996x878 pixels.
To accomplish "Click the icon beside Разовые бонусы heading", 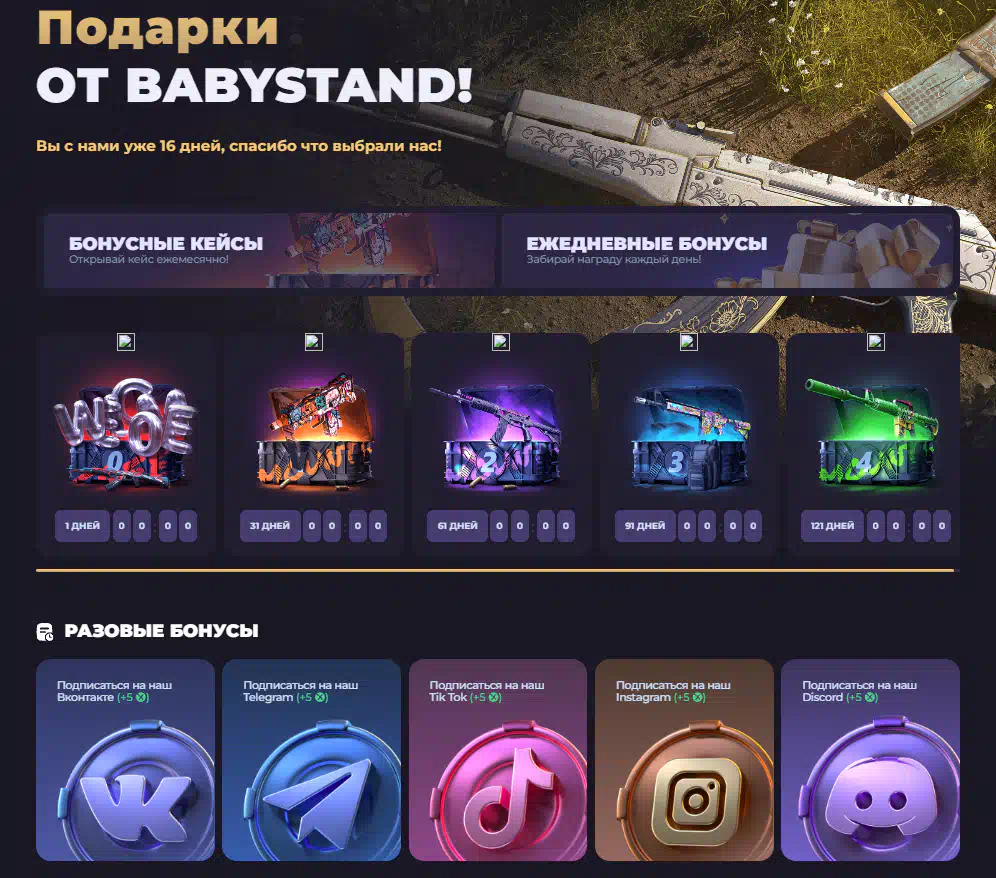I will tap(45, 631).
